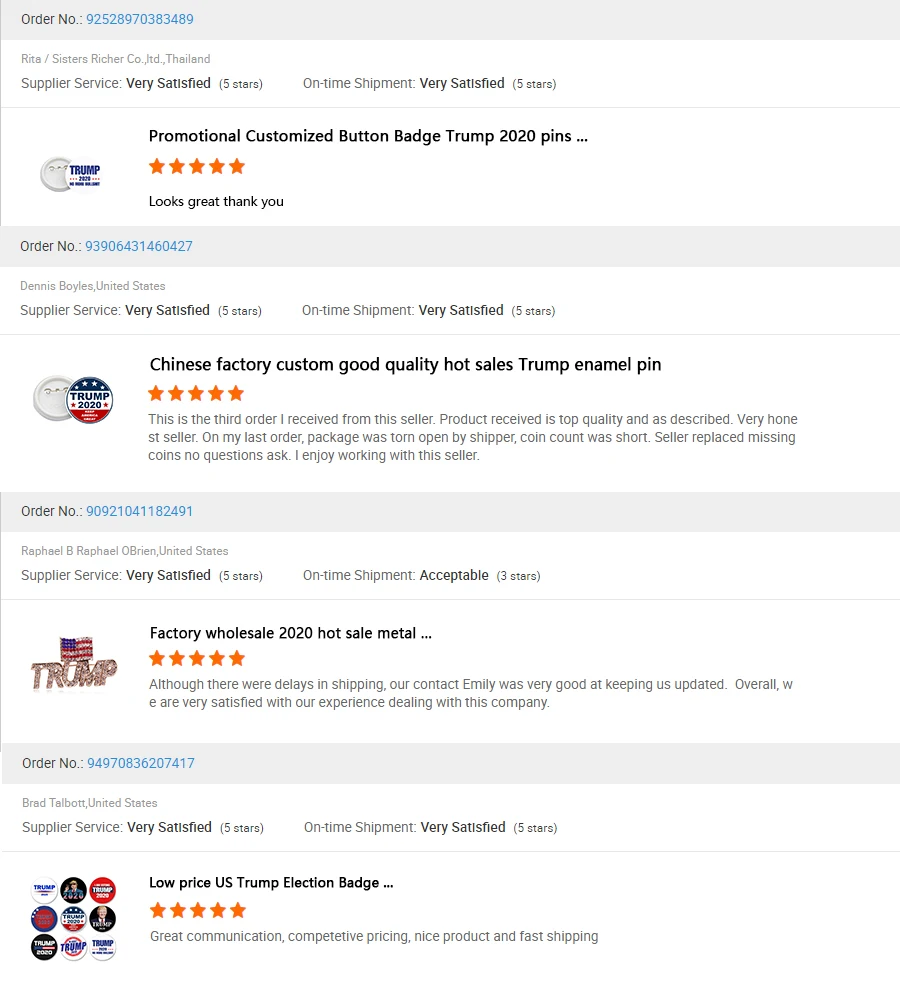Open 'Chinese factory custom good quality' product title
Image resolution: width=900 pixels, height=991 pixels.
pyautogui.click(x=405, y=364)
